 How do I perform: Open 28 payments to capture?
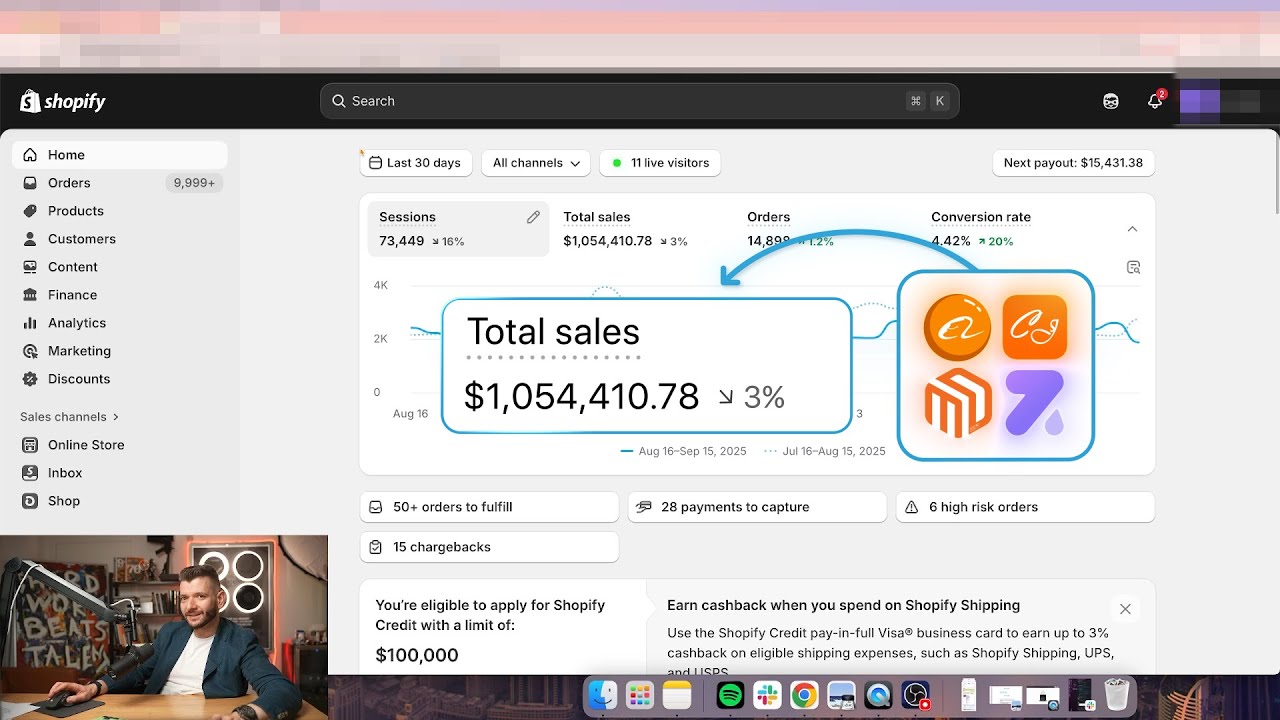click(757, 507)
